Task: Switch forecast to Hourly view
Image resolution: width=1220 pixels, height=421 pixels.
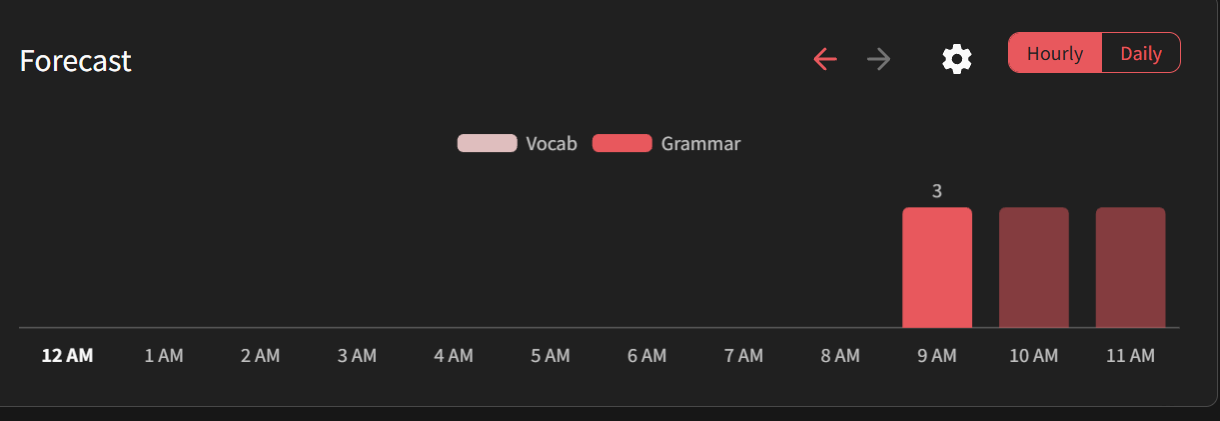Action: (1055, 54)
